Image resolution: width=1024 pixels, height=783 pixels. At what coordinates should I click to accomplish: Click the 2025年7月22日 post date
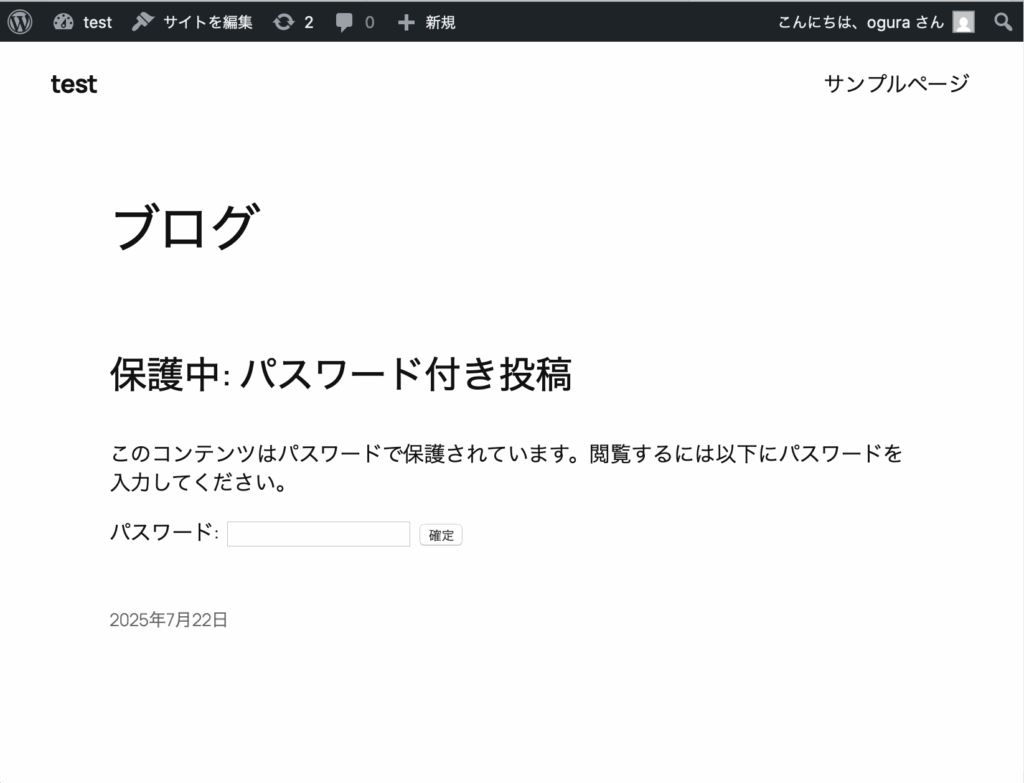[x=169, y=620]
